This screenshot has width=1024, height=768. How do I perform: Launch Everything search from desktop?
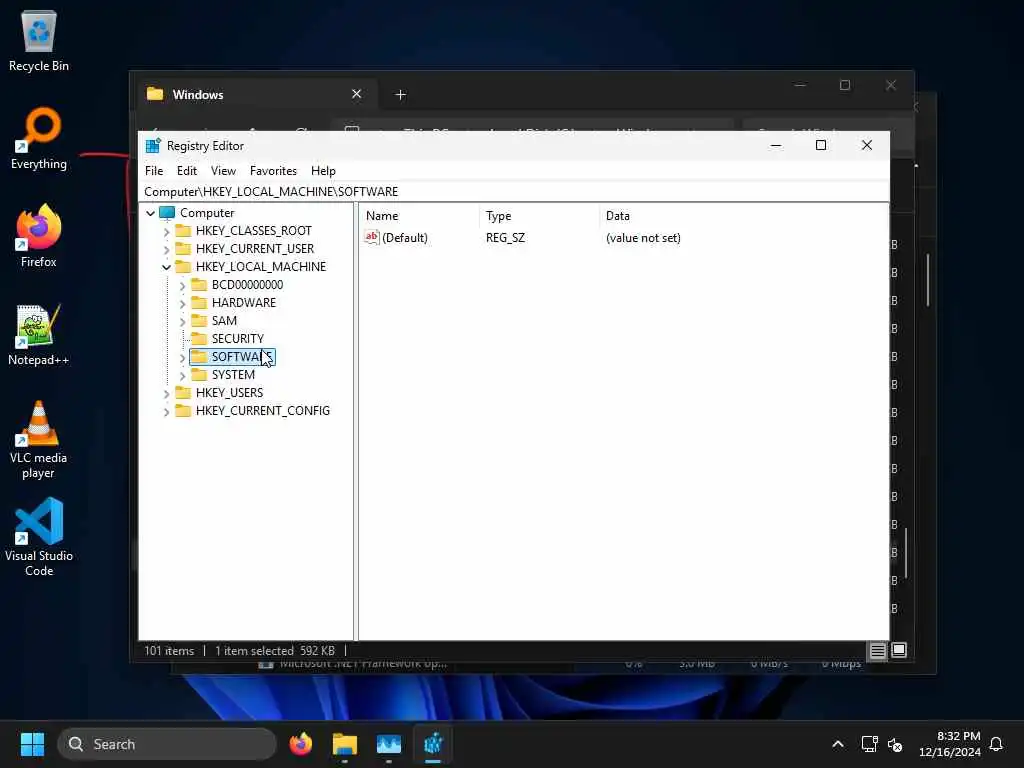[39, 139]
